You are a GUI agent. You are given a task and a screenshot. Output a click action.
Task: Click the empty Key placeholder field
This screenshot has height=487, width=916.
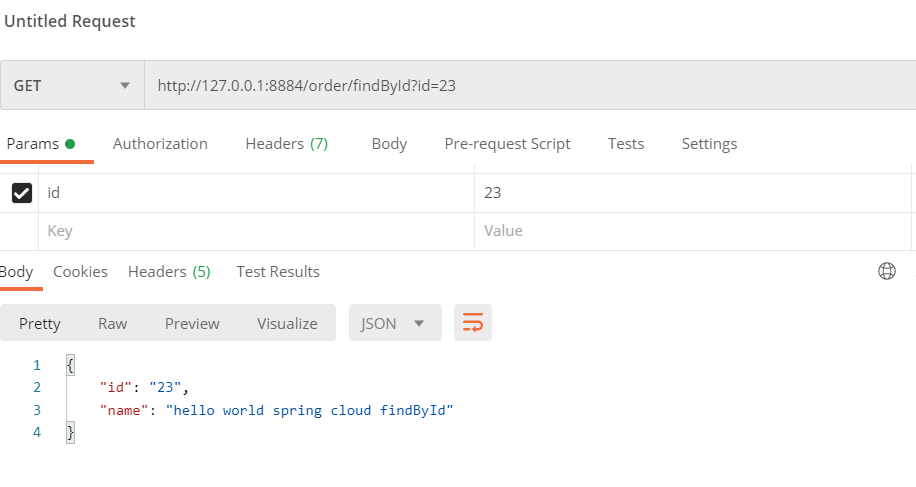pos(256,231)
